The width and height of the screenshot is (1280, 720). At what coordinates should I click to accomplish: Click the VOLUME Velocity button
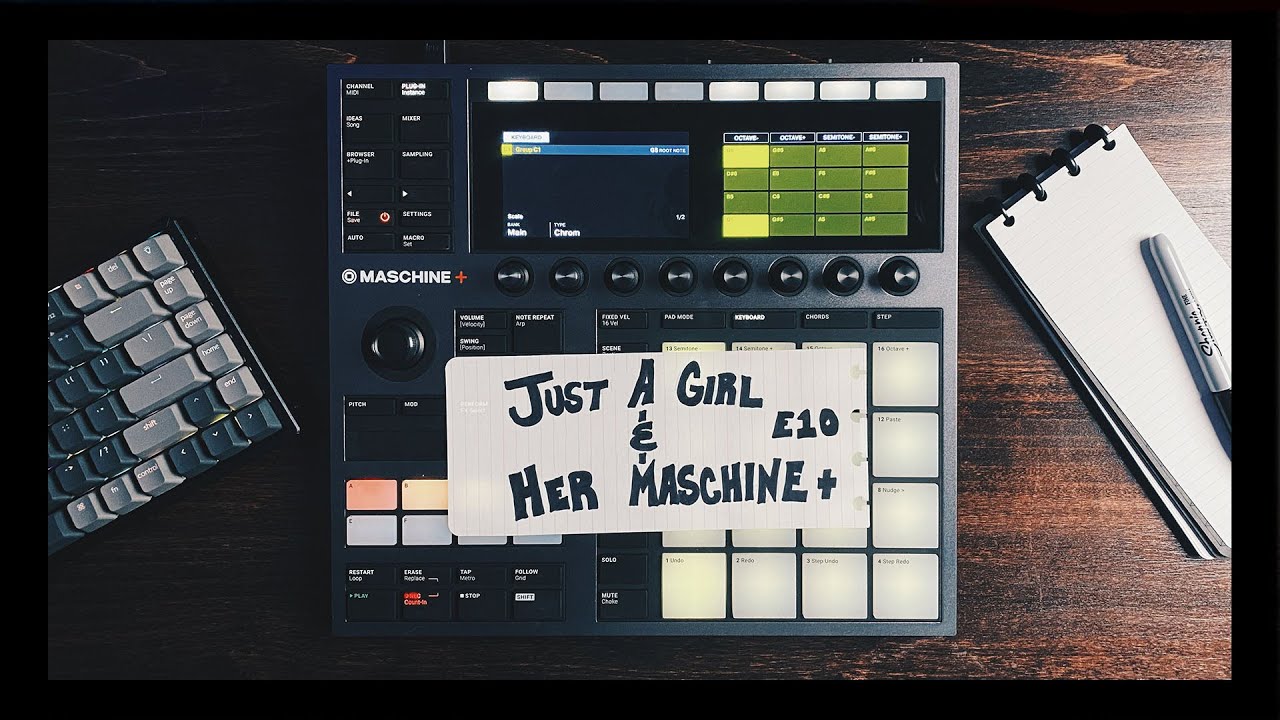480,322
